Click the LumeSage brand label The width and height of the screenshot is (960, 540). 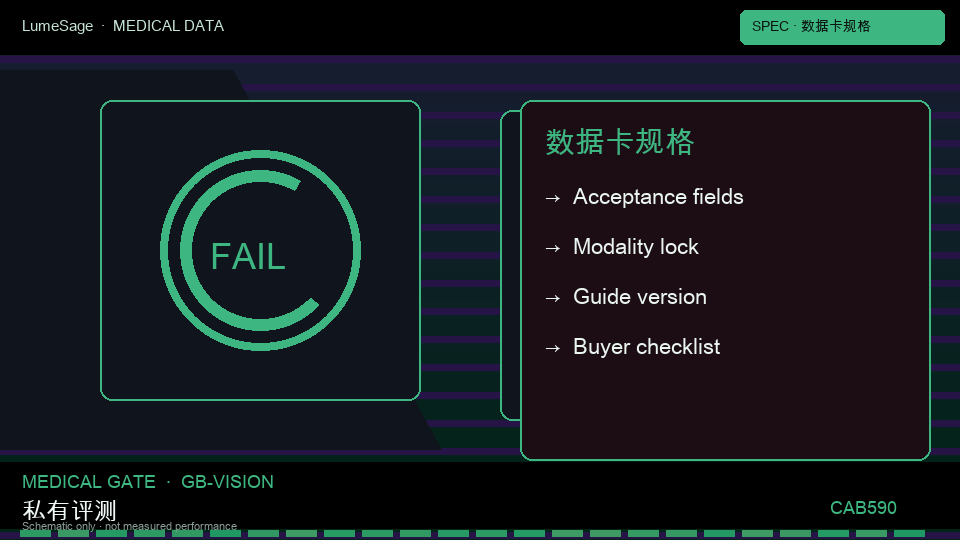58,26
